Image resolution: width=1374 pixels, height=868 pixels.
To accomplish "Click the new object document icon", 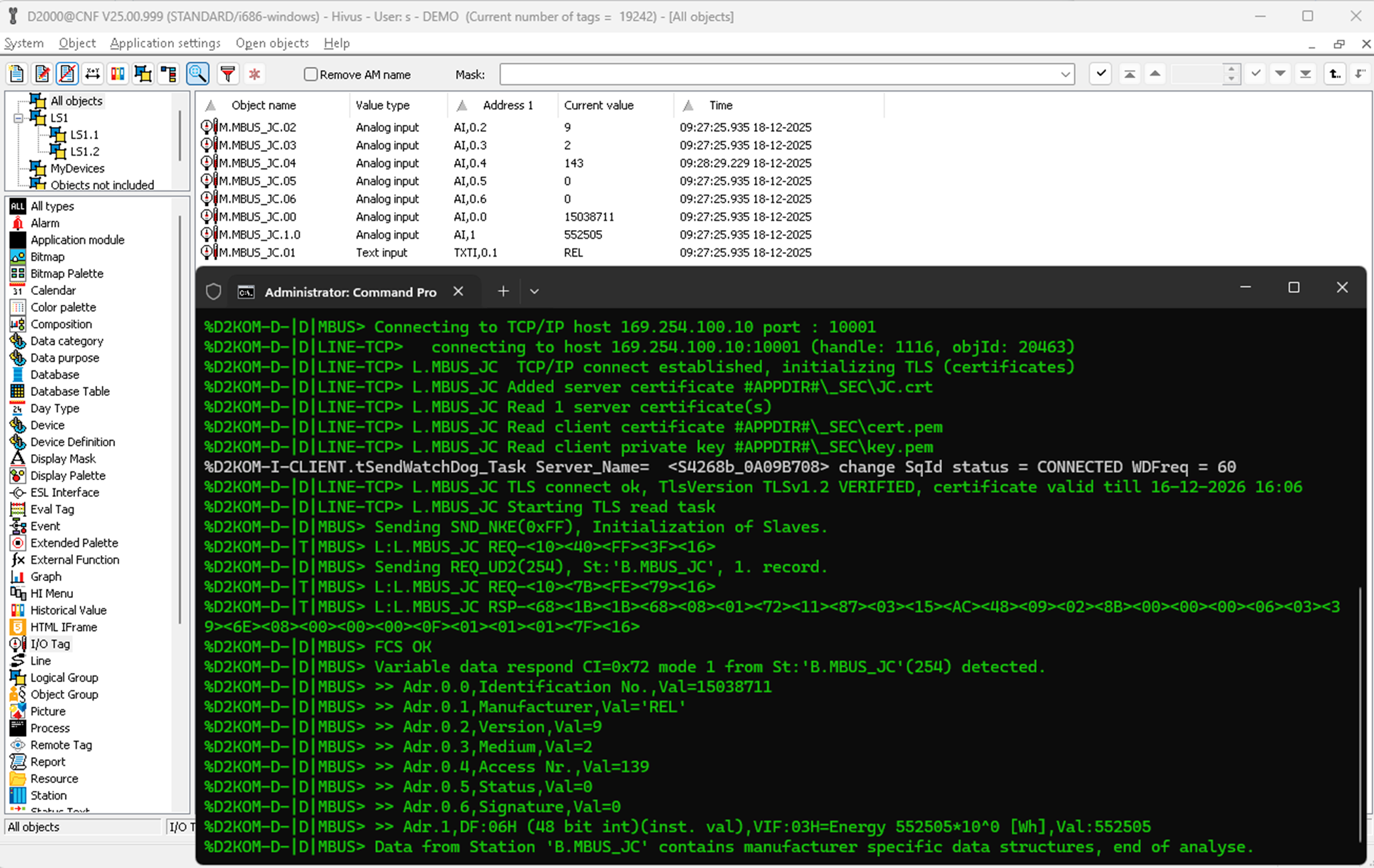I will click(17, 74).
